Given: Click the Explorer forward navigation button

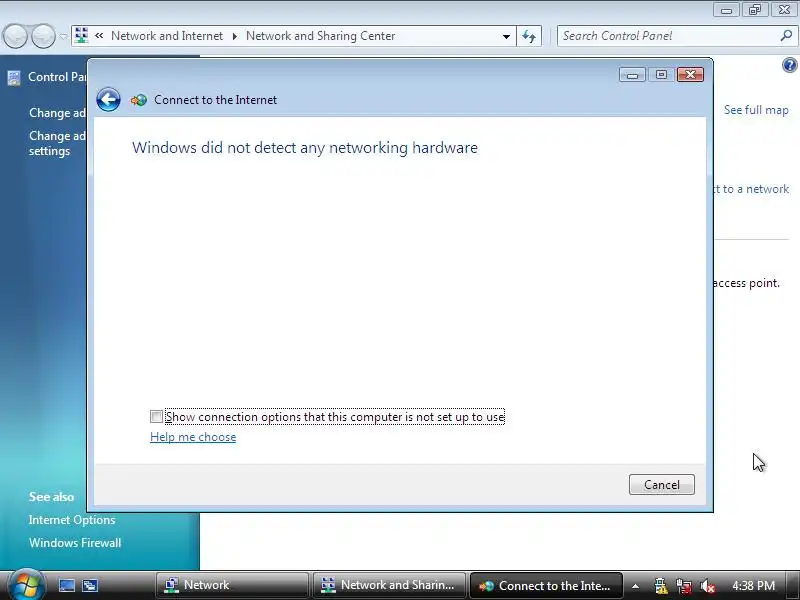Looking at the screenshot, I should pyautogui.click(x=43, y=36).
